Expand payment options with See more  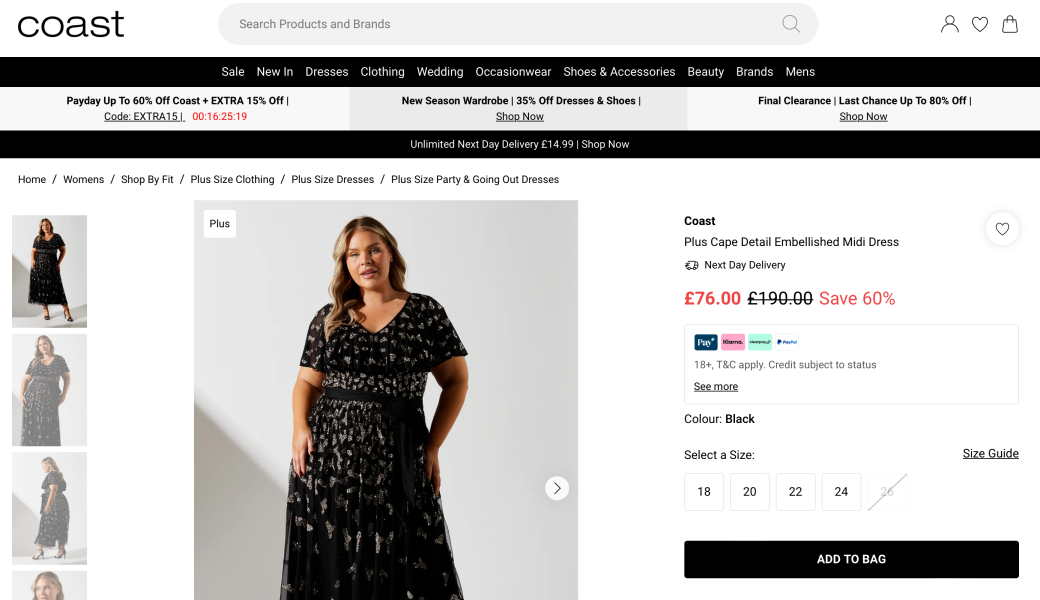tap(716, 387)
